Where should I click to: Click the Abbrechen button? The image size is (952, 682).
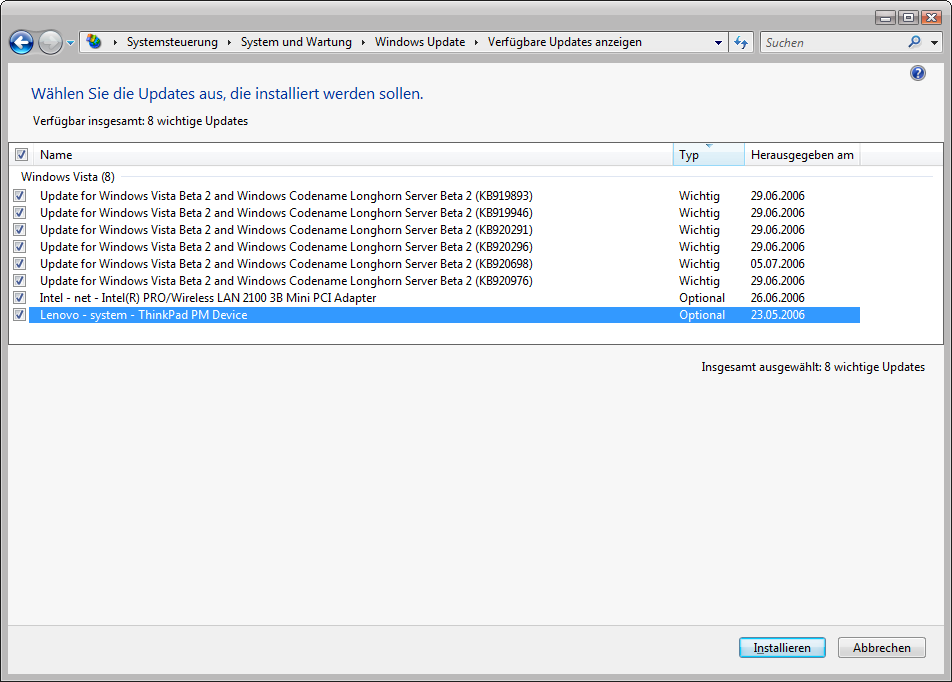click(881, 648)
